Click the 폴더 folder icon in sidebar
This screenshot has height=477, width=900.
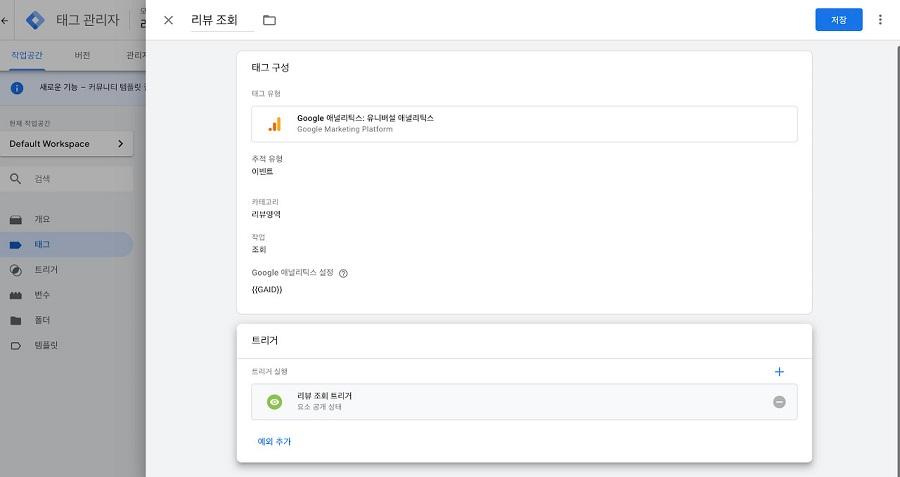(15, 321)
